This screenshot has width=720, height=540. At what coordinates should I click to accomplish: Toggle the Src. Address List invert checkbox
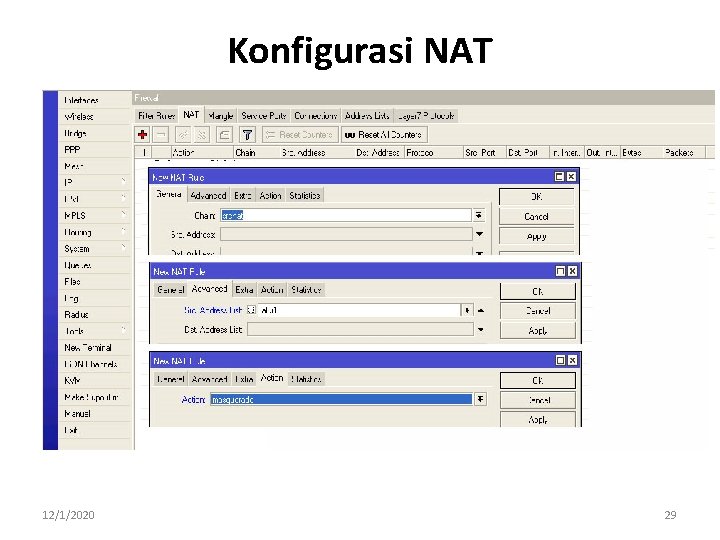tap(251, 310)
